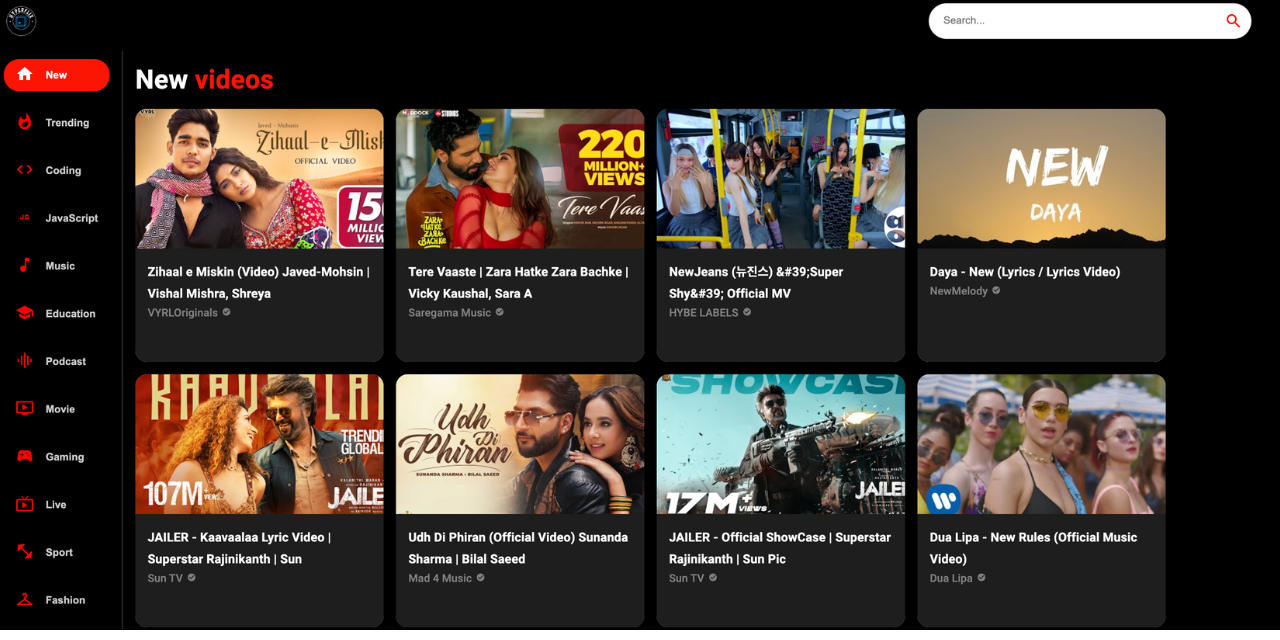The image size is (1280, 640).
Task: Click the Education graduation cap icon
Action: coord(25,313)
